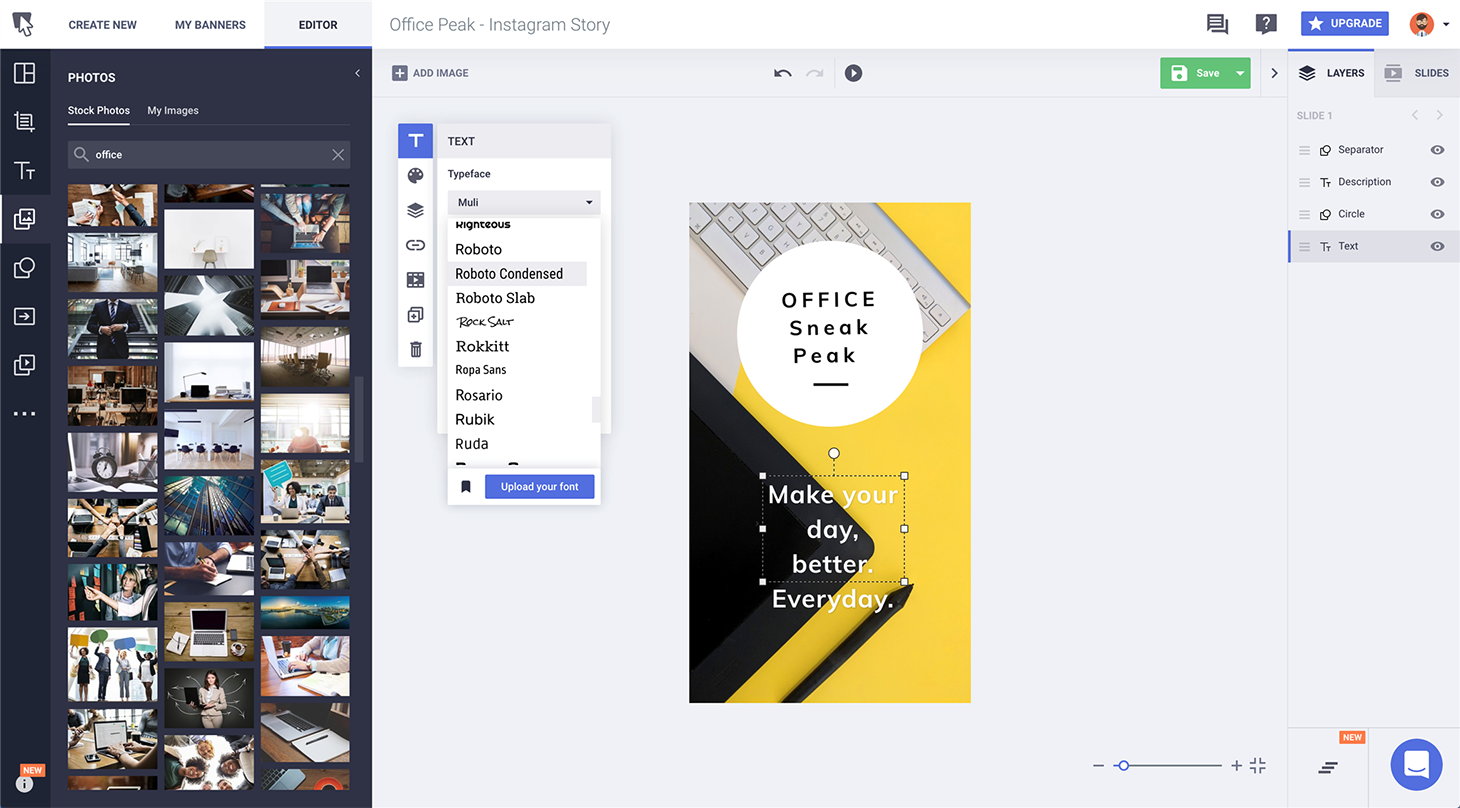
Task: Click the undo arrow
Action: (783, 73)
